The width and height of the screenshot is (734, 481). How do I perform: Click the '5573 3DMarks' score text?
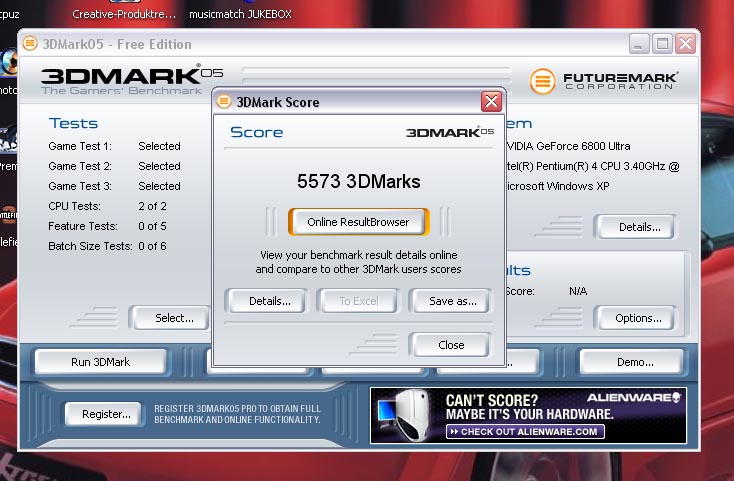(x=359, y=182)
